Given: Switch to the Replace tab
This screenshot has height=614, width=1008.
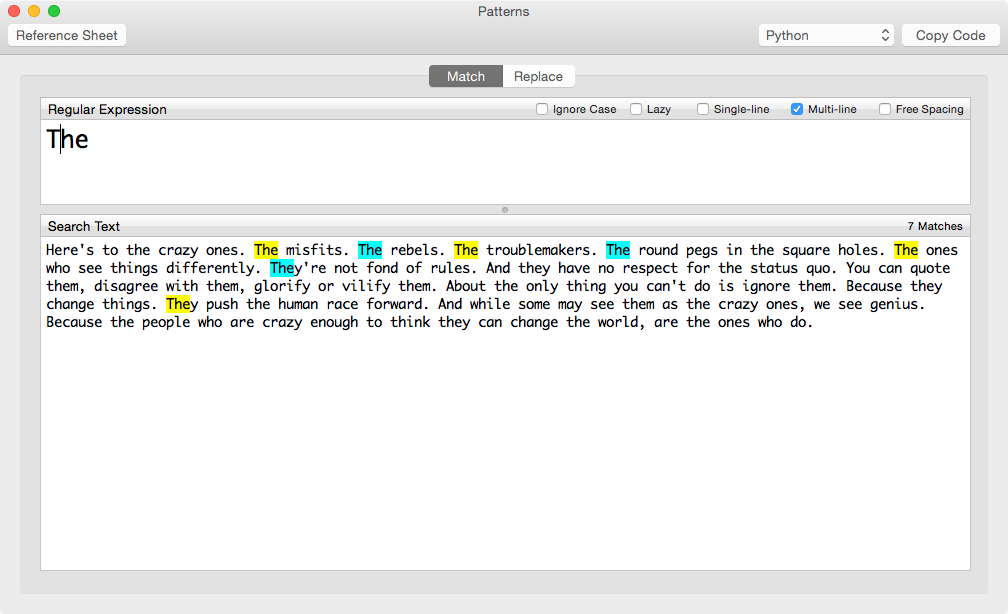Looking at the screenshot, I should [x=538, y=77].
